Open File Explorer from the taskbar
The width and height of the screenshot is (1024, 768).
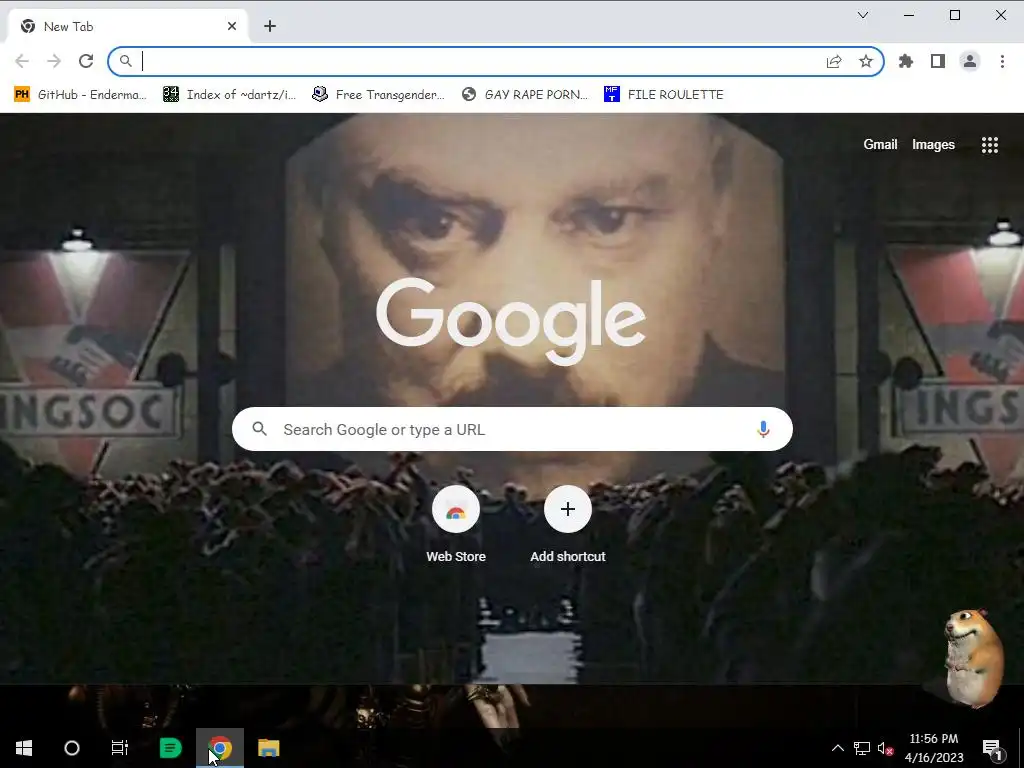268,748
